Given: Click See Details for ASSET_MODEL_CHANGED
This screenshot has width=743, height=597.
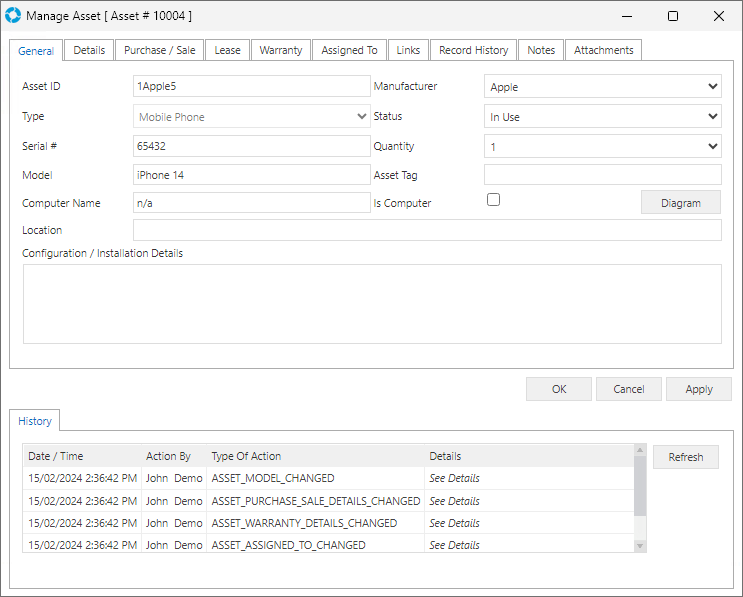Looking at the screenshot, I should 454,479.
